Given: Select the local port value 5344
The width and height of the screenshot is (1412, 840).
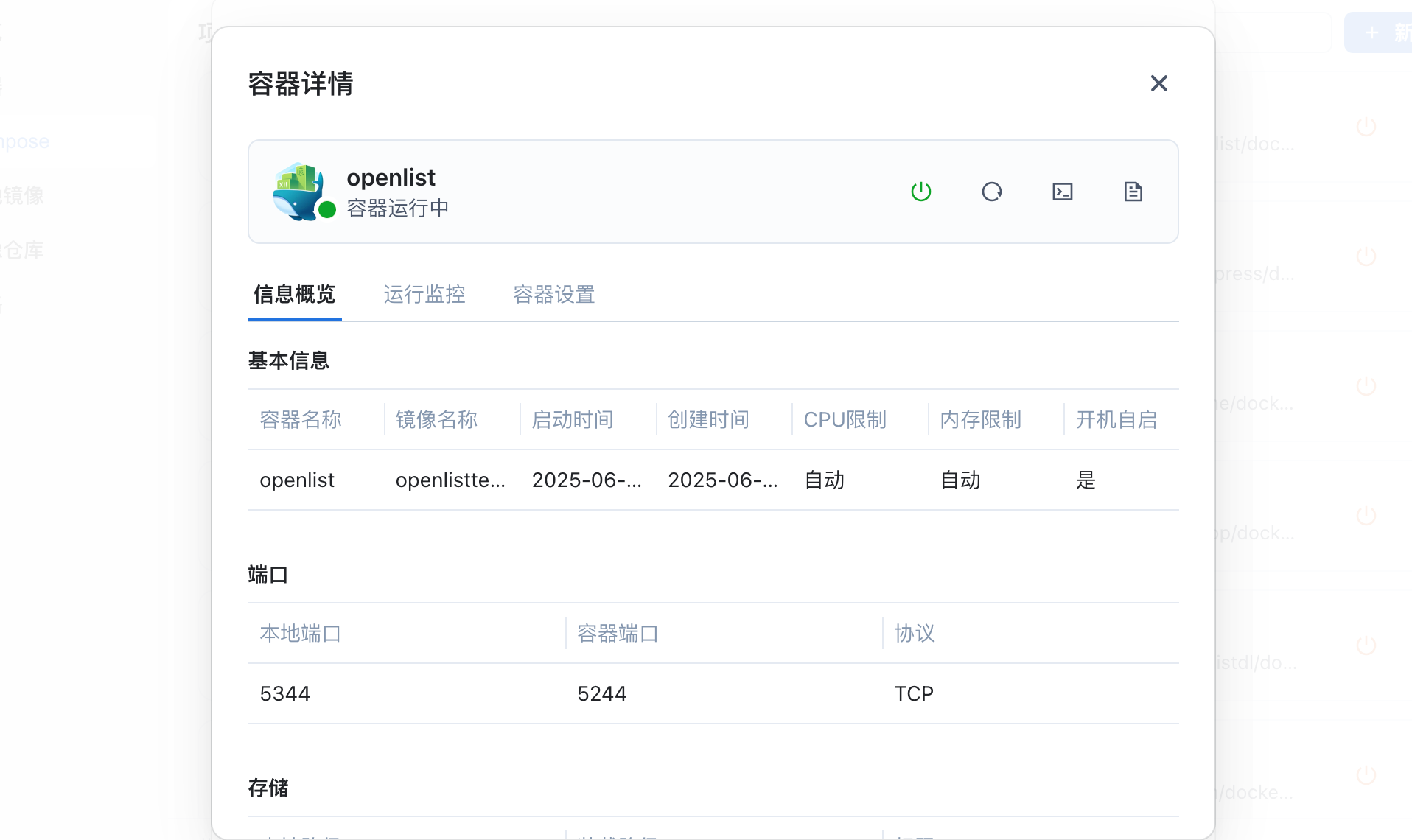Looking at the screenshot, I should point(285,694).
